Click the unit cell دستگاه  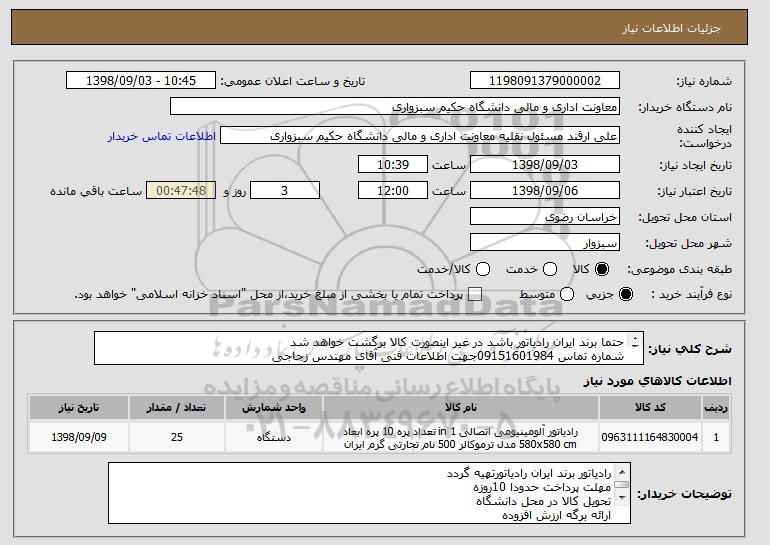tap(274, 437)
